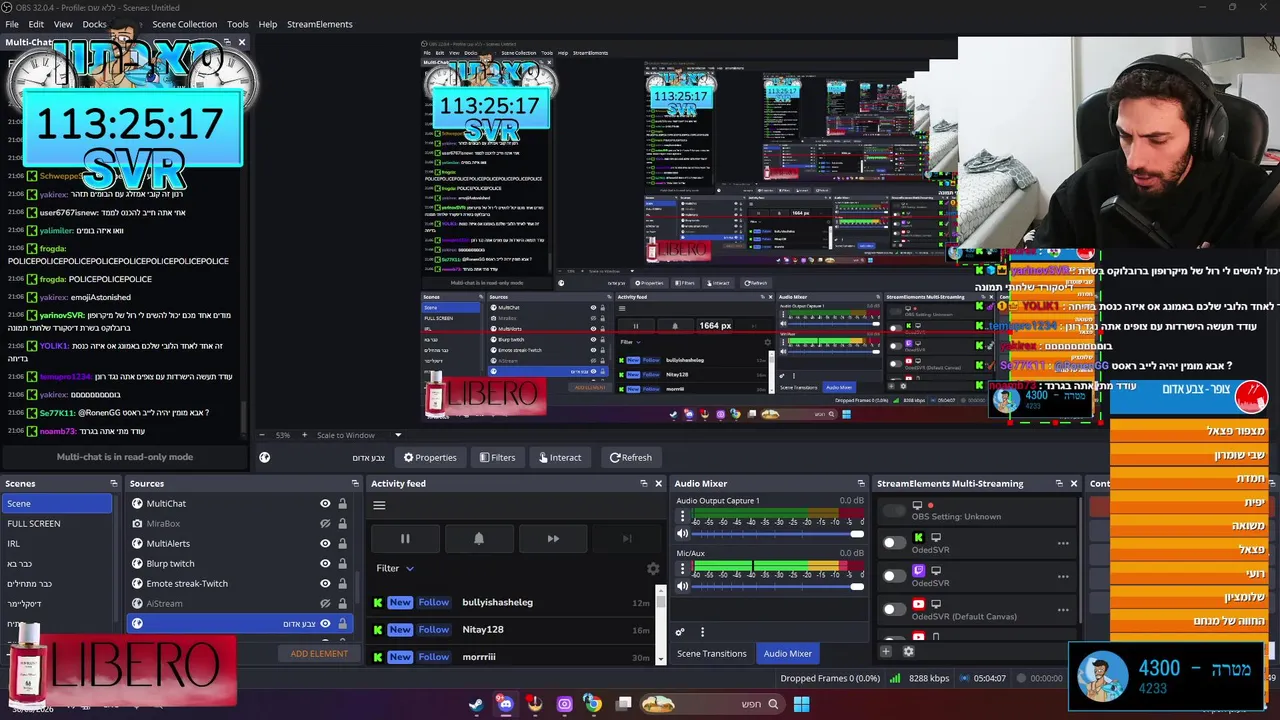The image size is (1280, 720).
Task: Open the Tools menu
Action: tap(238, 24)
